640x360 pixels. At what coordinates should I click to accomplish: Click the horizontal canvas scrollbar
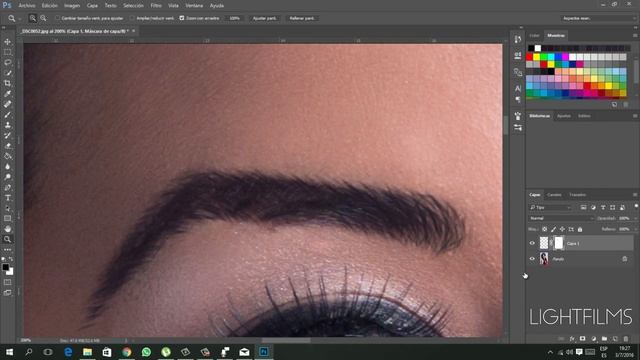click(x=286, y=340)
